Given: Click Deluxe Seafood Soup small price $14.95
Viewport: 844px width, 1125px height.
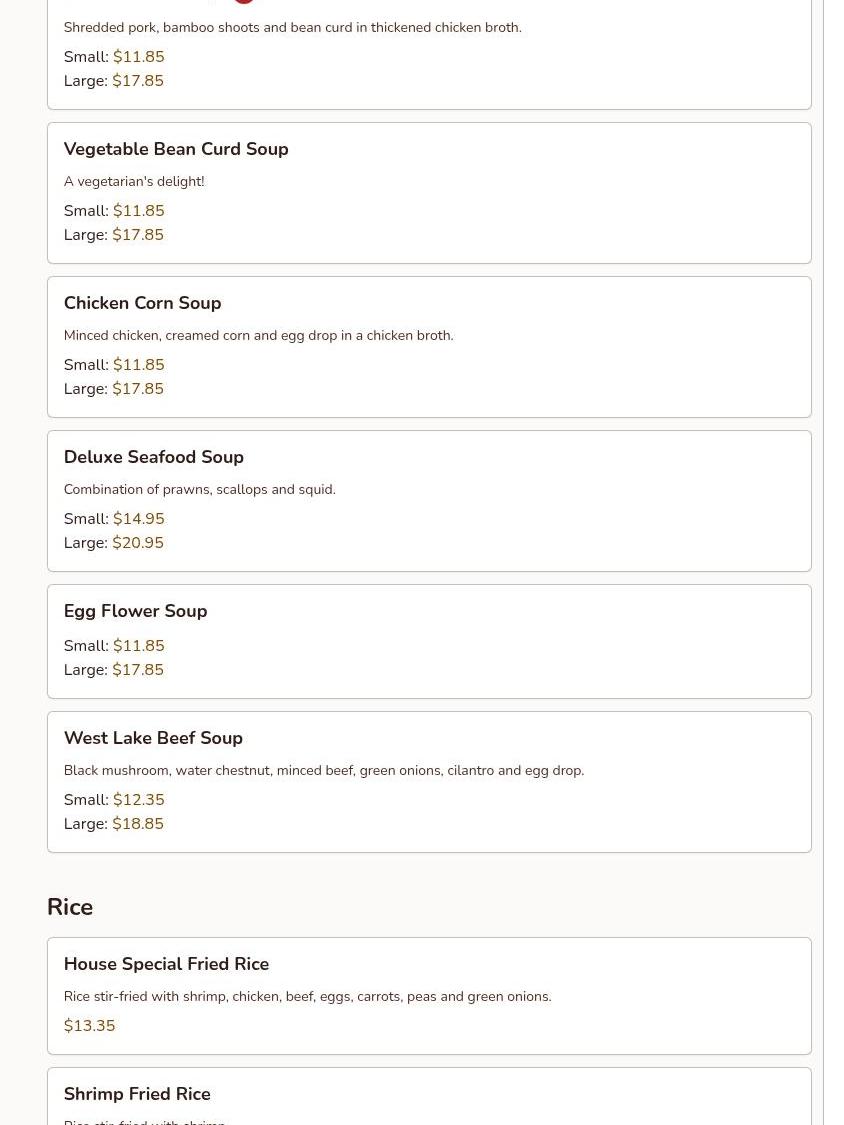Looking at the screenshot, I should 138,519.
